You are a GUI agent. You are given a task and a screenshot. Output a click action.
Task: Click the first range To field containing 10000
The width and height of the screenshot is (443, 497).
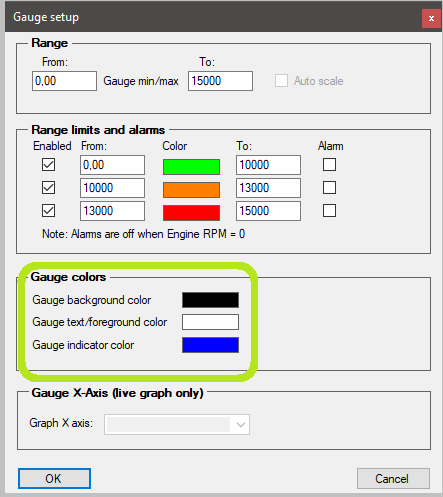268,165
